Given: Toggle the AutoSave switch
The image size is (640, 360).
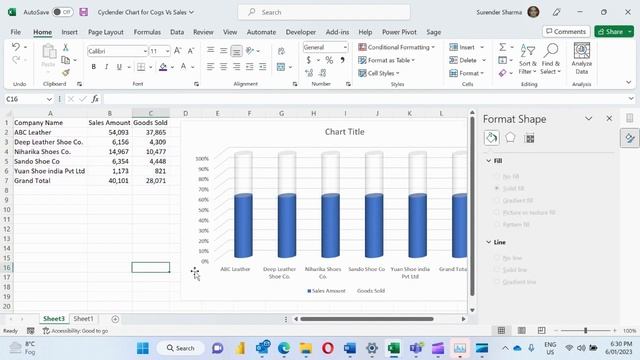Looking at the screenshot, I should [62, 12].
